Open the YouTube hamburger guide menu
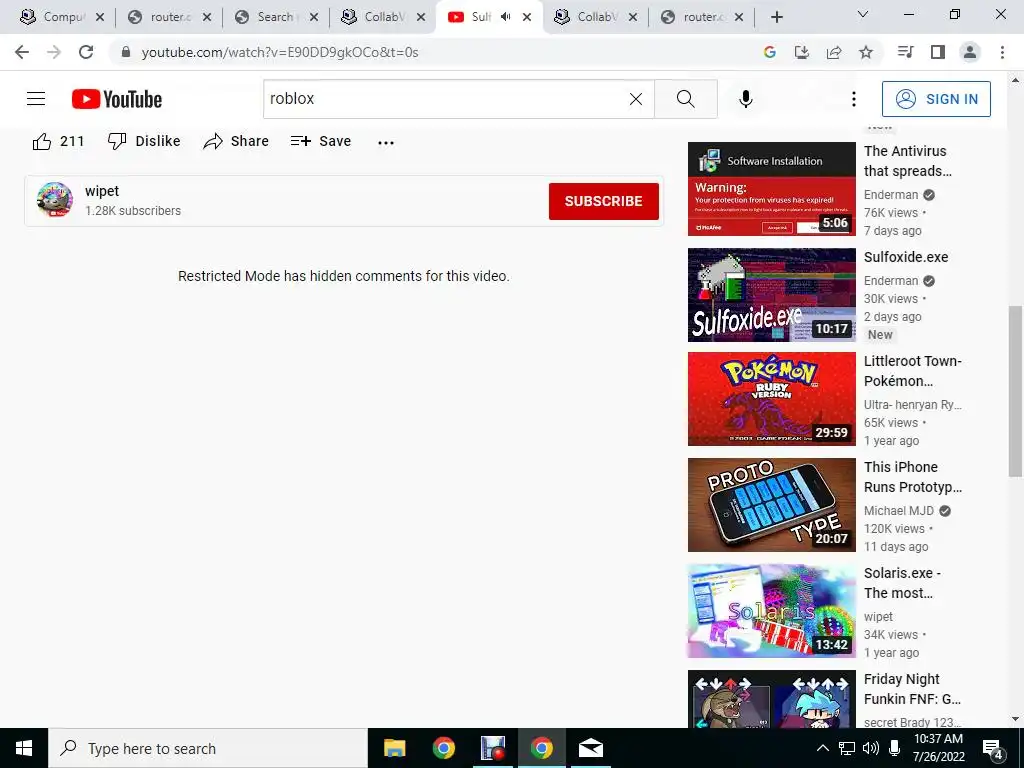The width and height of the screenshot is (1024, 768). click(x=36, y=99)
